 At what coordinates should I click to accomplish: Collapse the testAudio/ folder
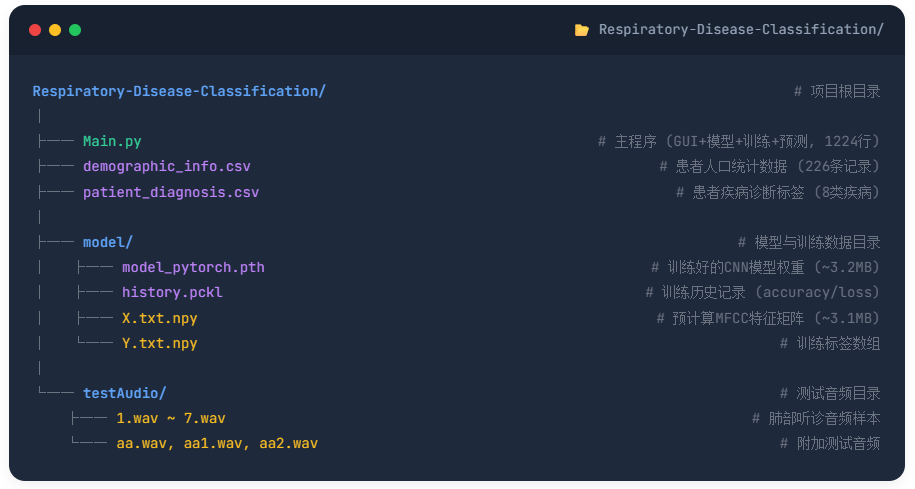click(x=125, y=393)
